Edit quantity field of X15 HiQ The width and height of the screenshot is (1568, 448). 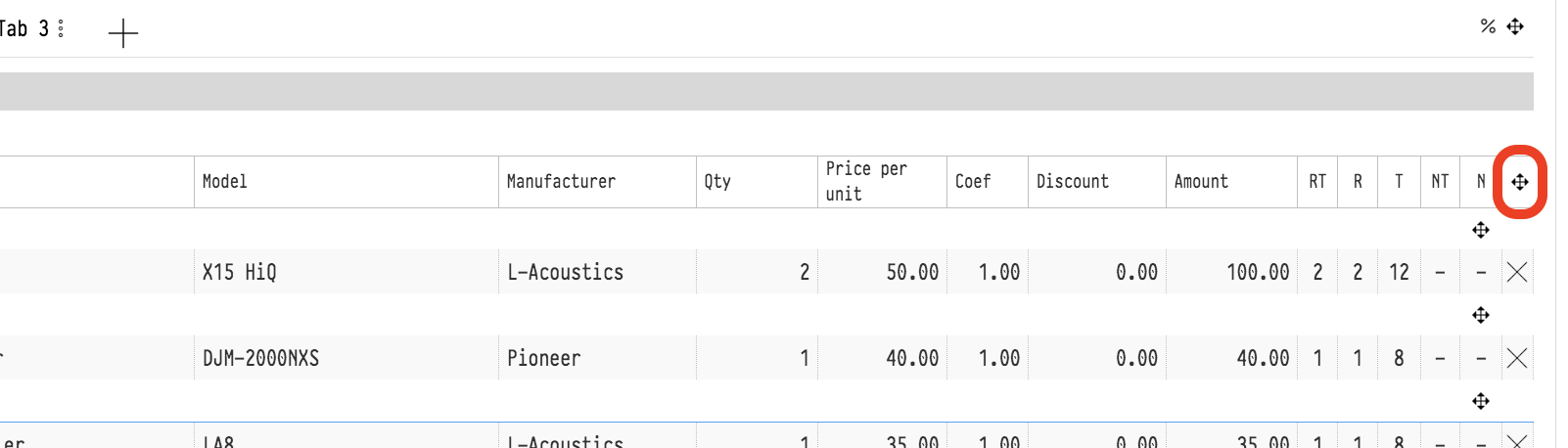click(x=757, y=272)
